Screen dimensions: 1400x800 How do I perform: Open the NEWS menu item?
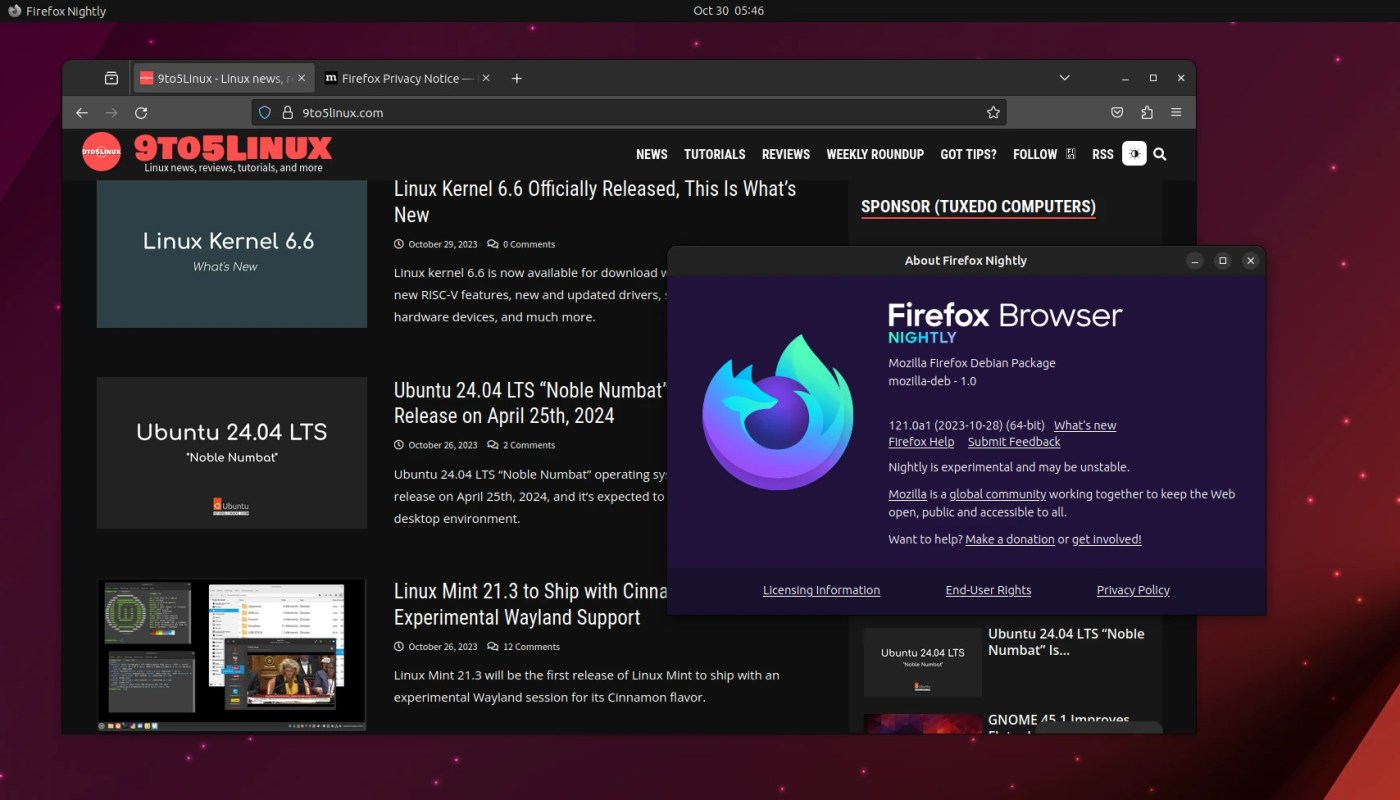coord(651,154)
